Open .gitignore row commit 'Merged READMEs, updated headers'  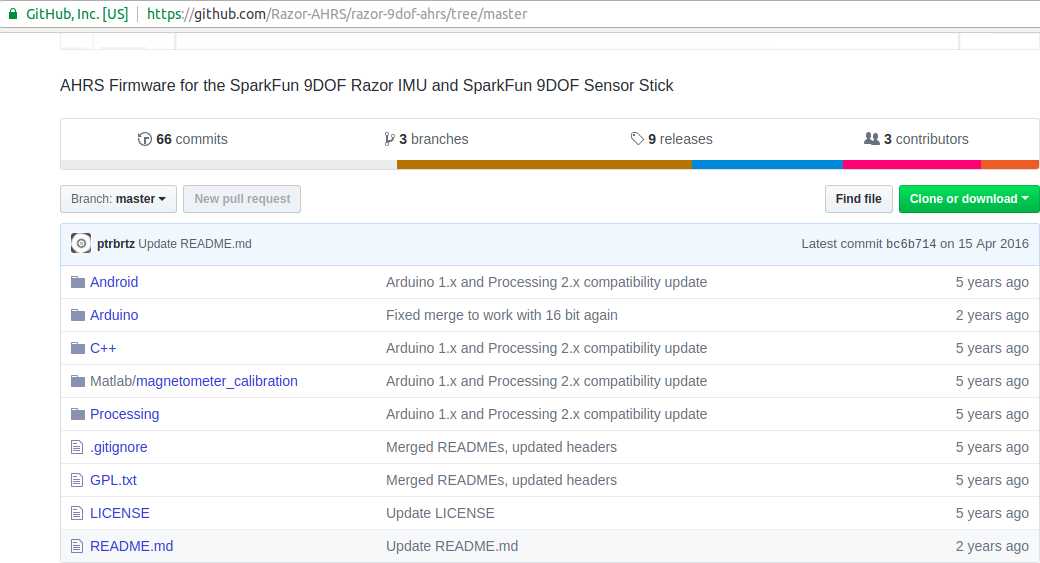tap(501, 447)
